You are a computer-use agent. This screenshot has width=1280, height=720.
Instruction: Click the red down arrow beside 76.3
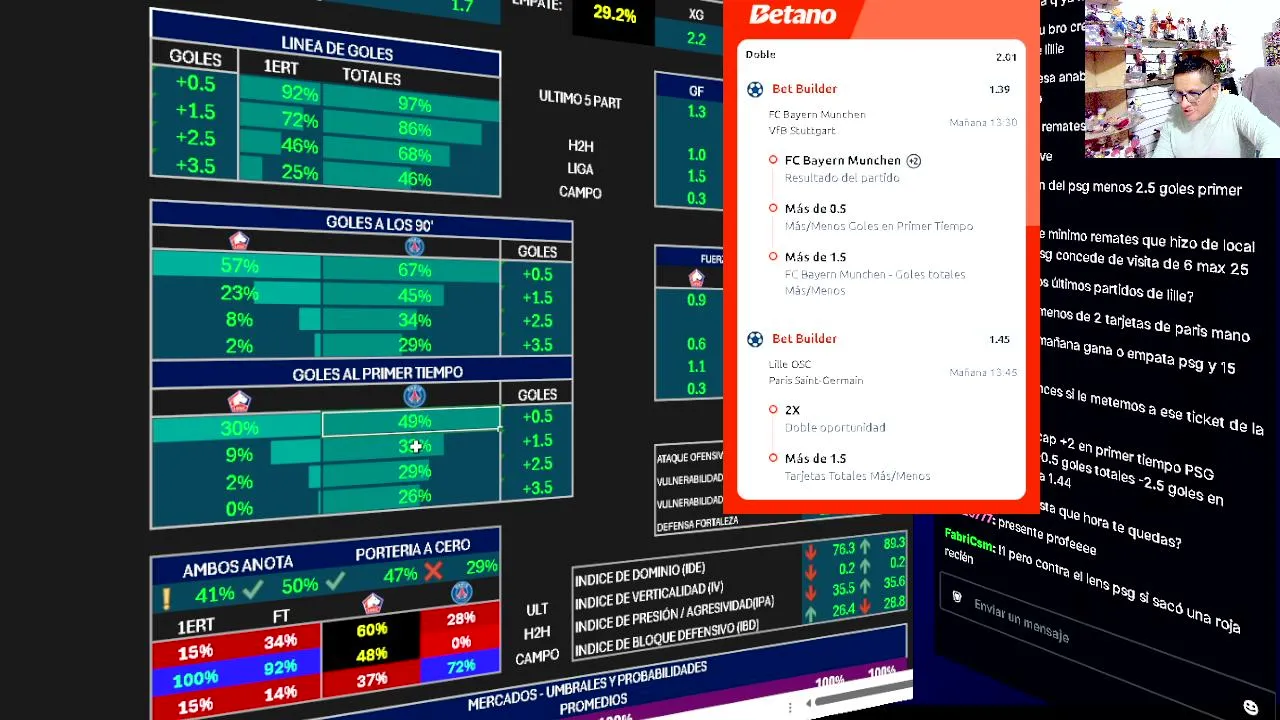point(810,551)
